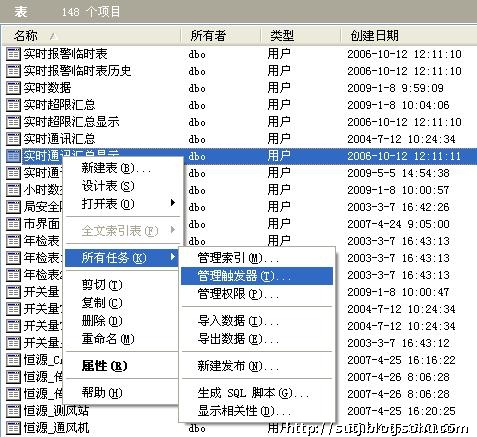Select table name 实时报警临时表历史
This screenshot has width=477, height=437.
click(77, 71)
